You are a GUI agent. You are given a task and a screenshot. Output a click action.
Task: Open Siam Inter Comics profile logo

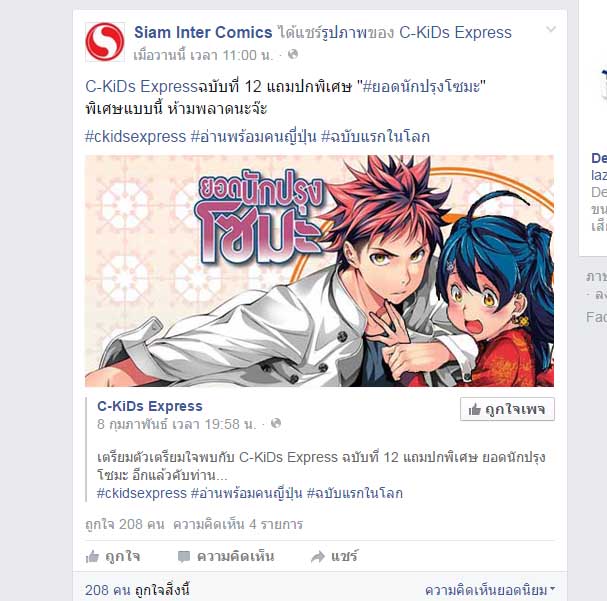click(x=105, y=42)
